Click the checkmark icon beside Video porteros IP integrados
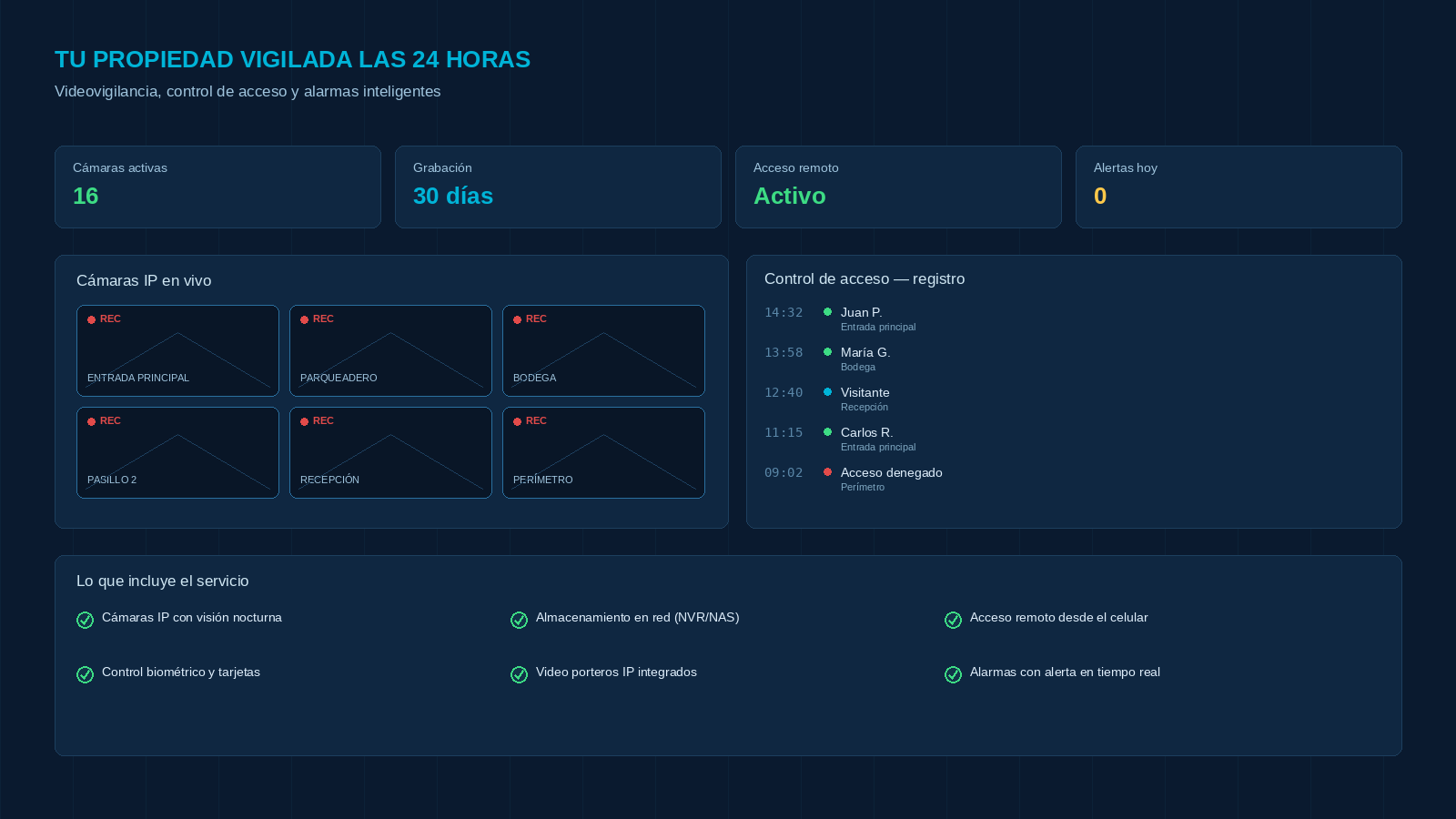Viewport: 1456px width, 819px height. pos(519,675)
